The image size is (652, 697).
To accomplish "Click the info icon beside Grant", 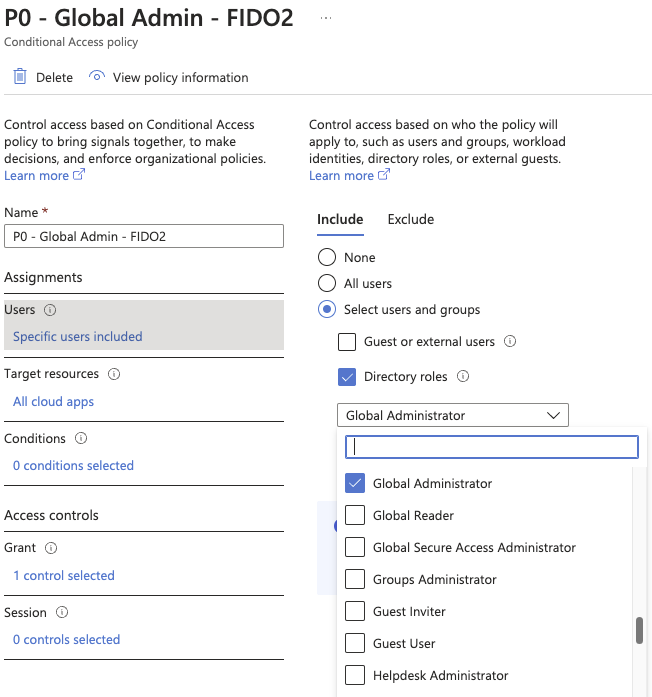I will pos(51,548).
